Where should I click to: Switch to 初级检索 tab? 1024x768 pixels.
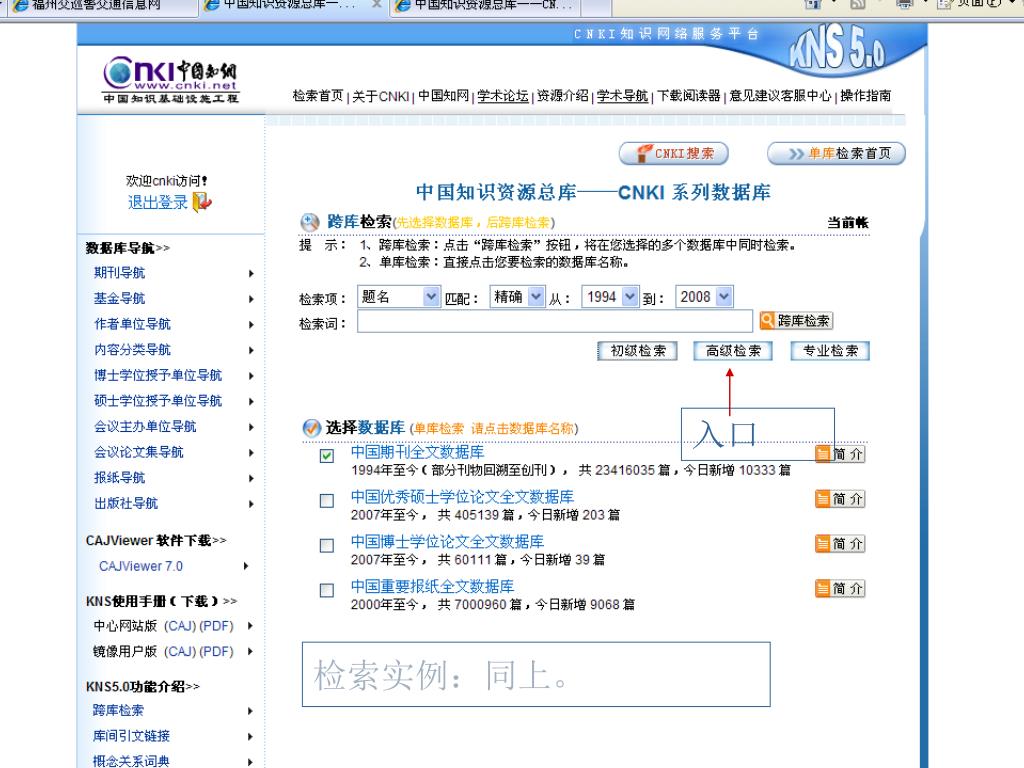pyautogui.click(x=637, y=351)
